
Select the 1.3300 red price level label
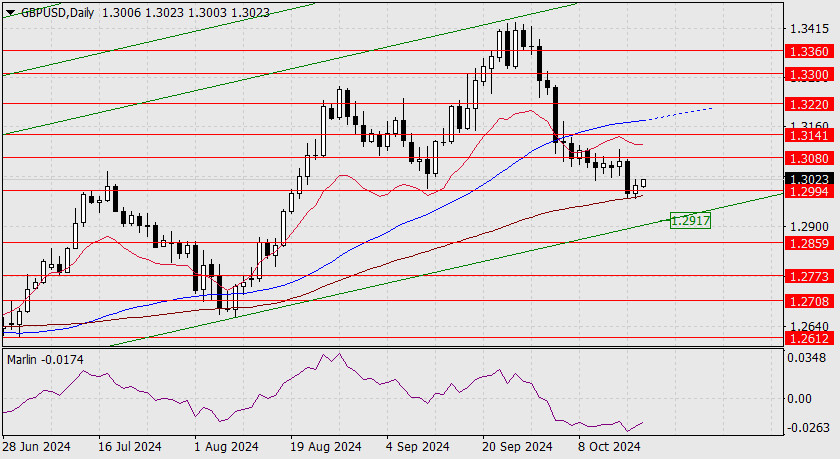810,74
